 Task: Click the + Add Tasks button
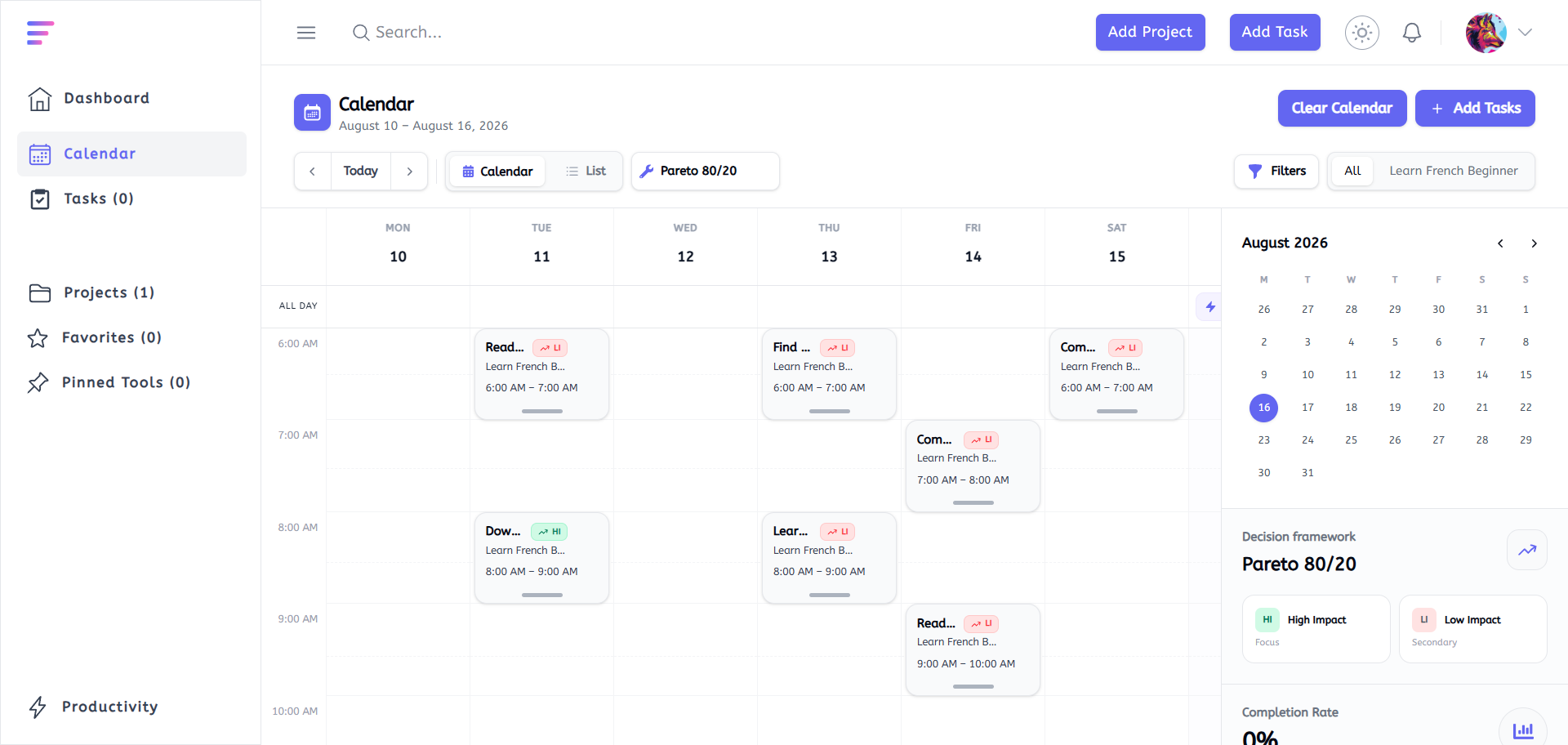(x=1475, y=108)
